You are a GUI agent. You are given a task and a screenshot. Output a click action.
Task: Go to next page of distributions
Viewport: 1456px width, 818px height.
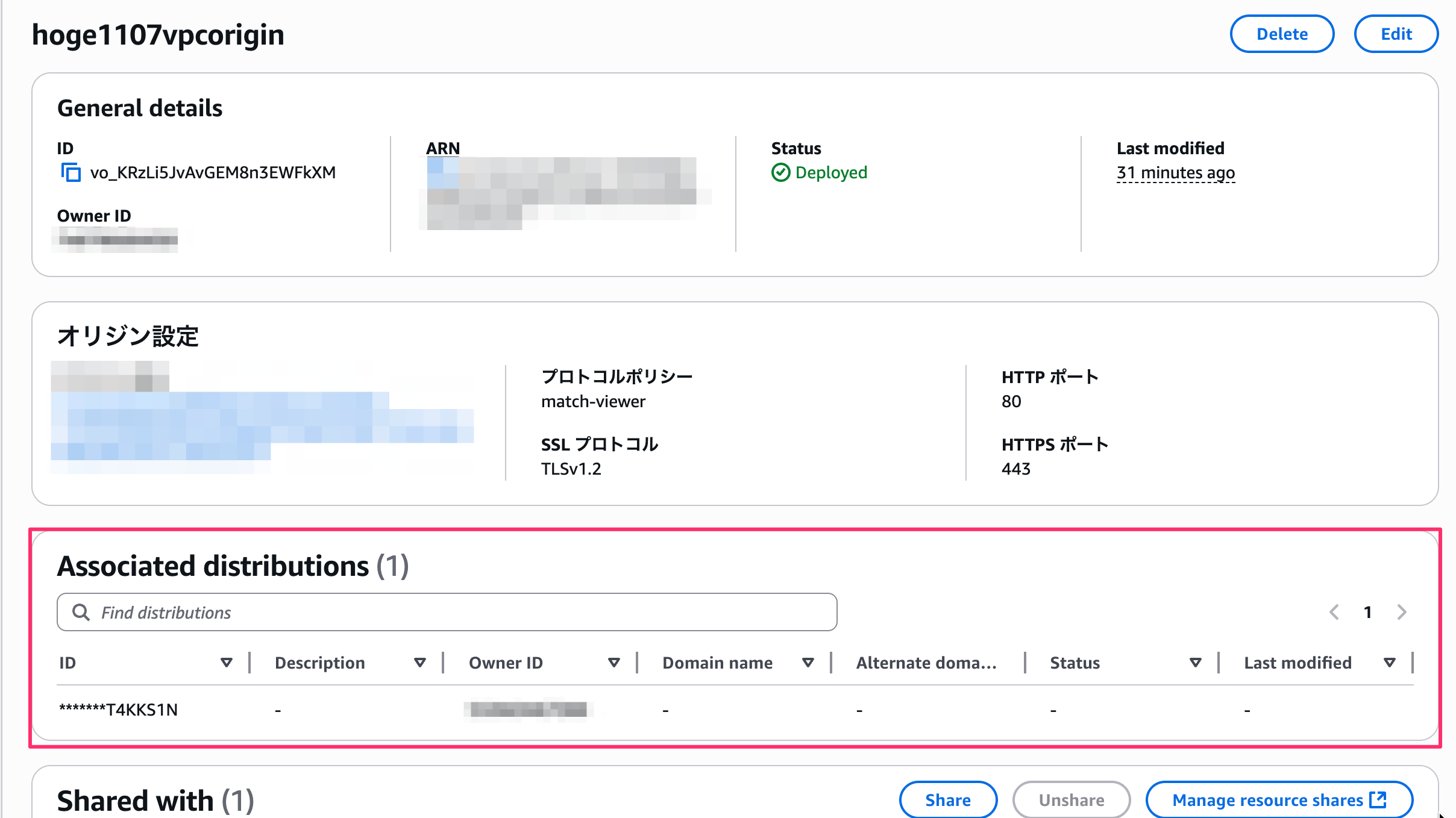pos(1402,613)
